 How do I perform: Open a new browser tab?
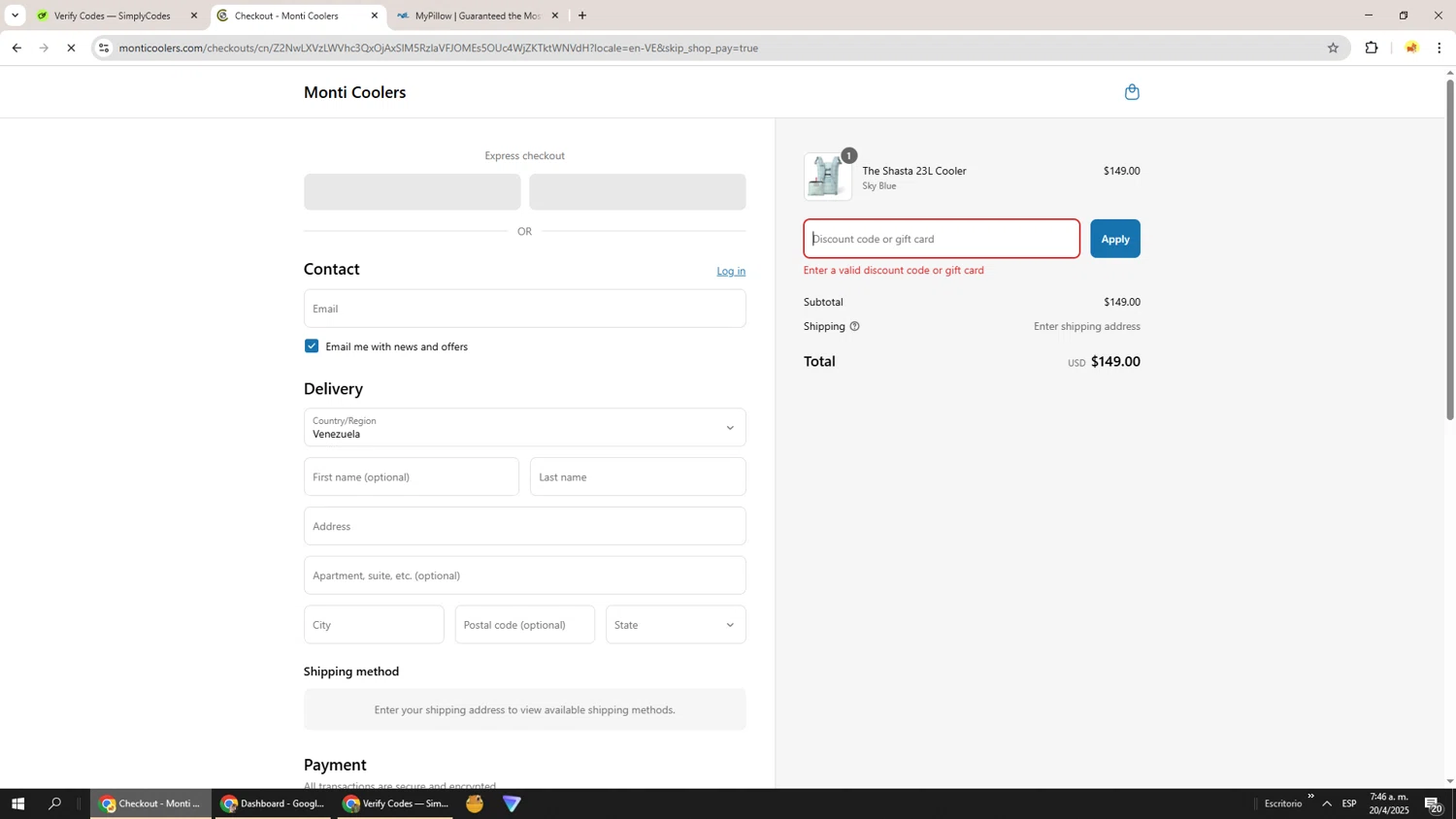[x=582, y=16]
